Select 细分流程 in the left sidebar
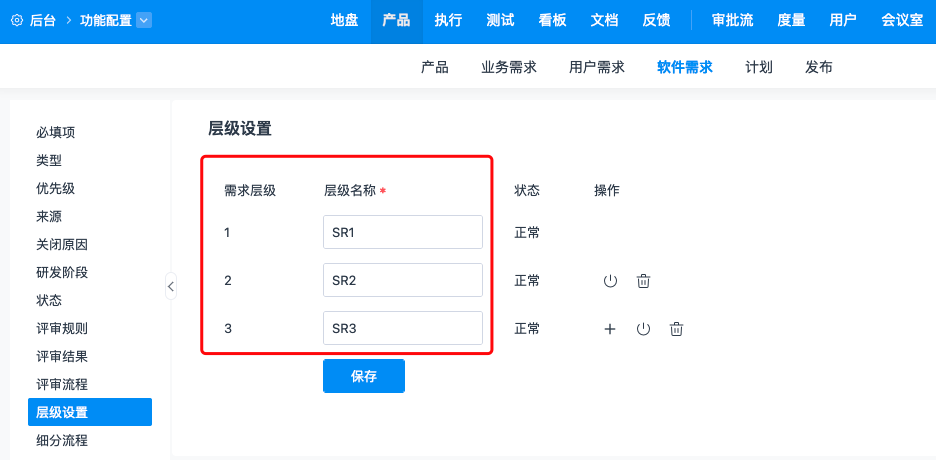 point(62,440)
